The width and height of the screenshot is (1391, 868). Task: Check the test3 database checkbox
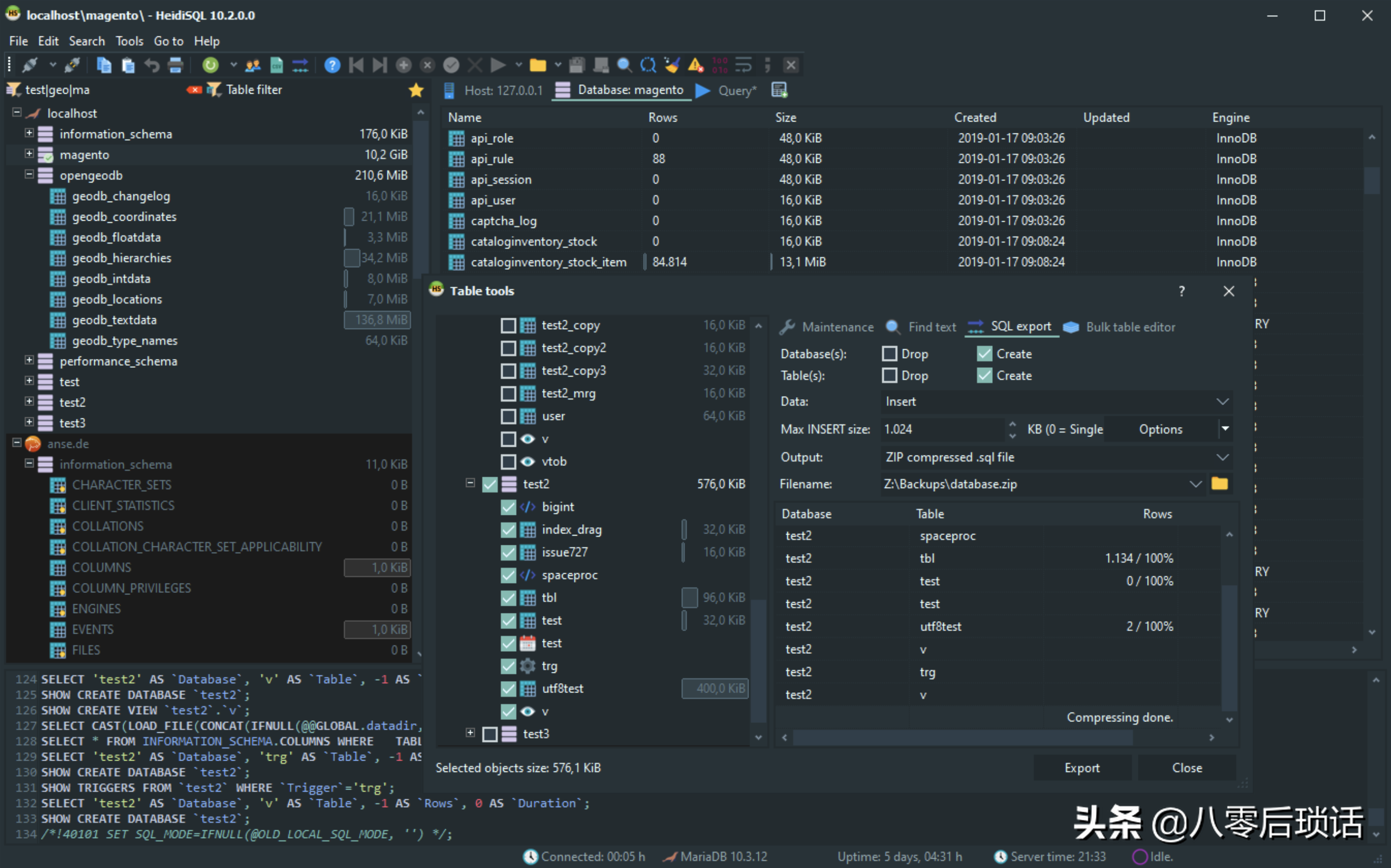point(489,734)
